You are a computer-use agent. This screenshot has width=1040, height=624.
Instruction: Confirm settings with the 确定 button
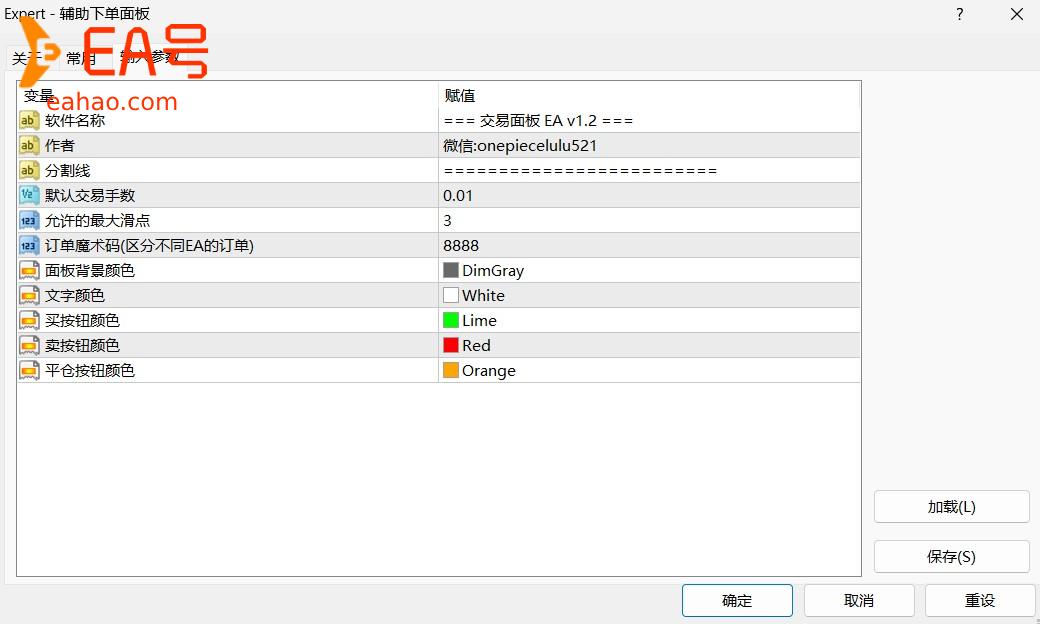(x=737, y=601)
